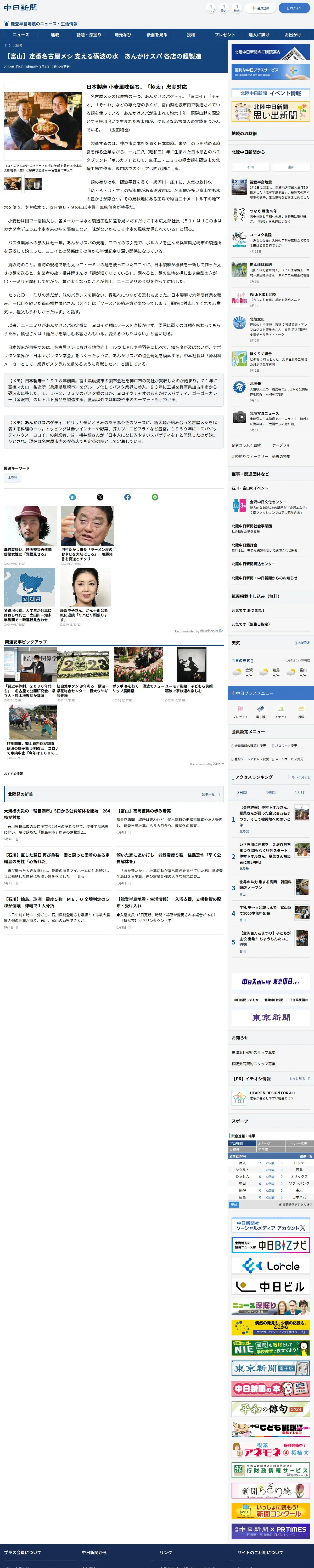The width and height of the screenshot is (314, 1568).
Task: Click the 富山 weather icon
Action: tap(291, 673)
